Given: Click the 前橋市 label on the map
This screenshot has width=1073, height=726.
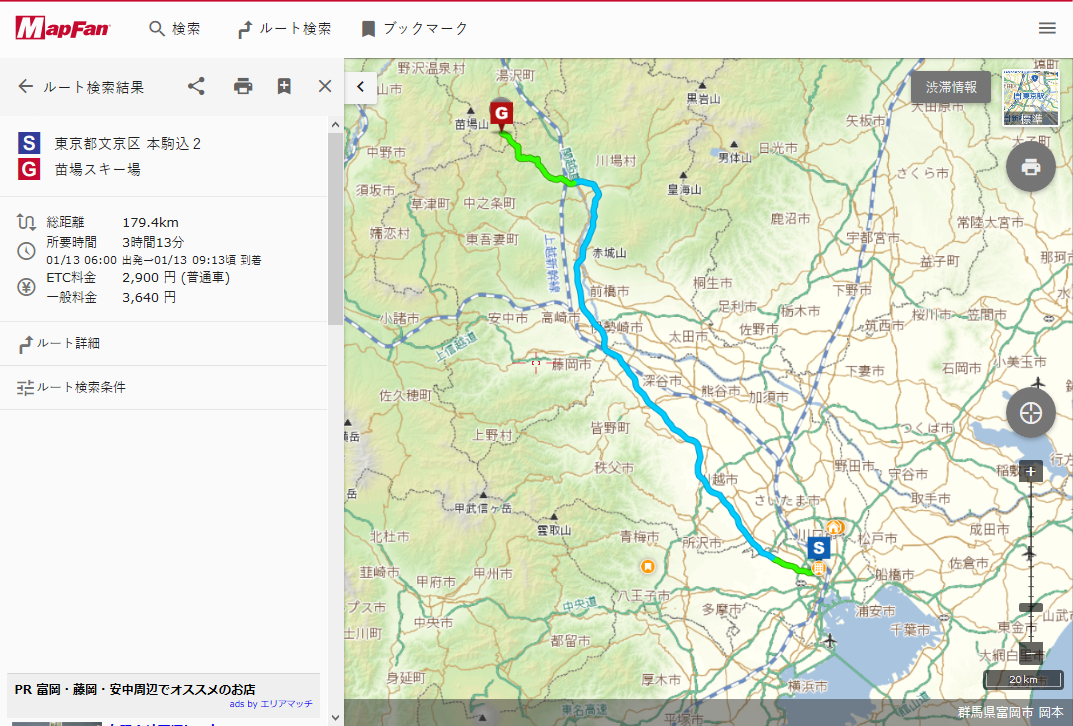Looking at the screenshot, I should point(609,291).
